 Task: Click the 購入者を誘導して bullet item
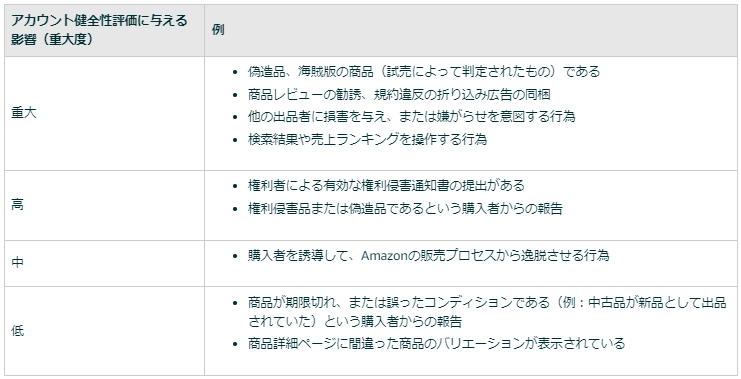click(428, 256)
